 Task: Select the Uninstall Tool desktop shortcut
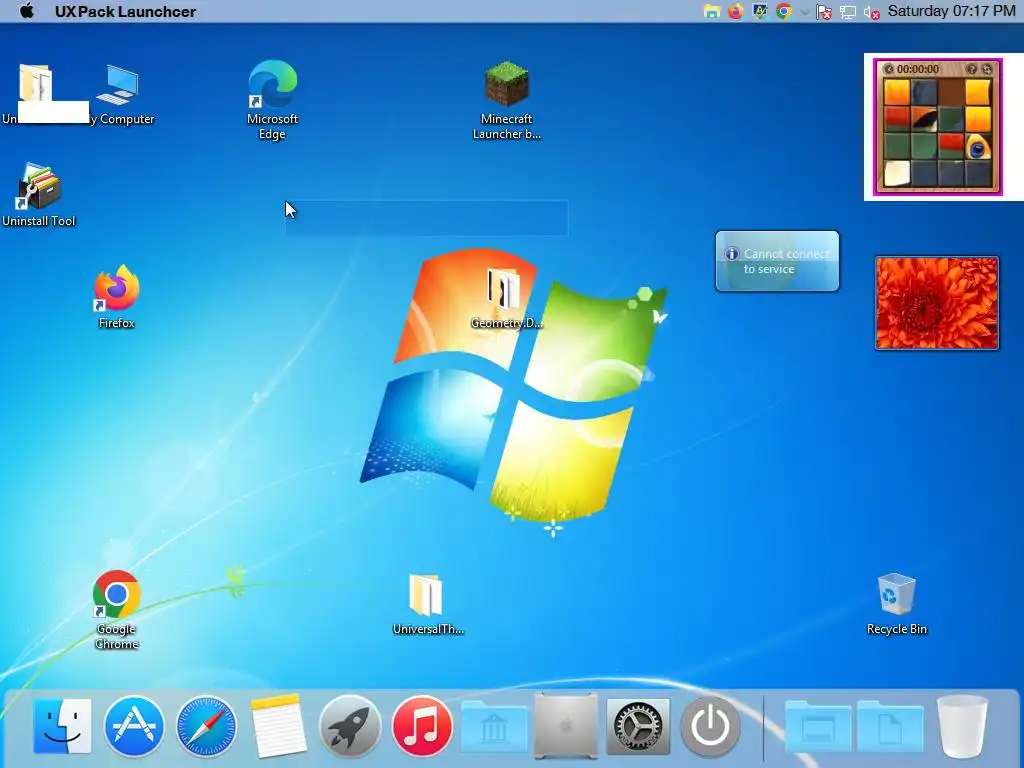(x=39, y=195)
